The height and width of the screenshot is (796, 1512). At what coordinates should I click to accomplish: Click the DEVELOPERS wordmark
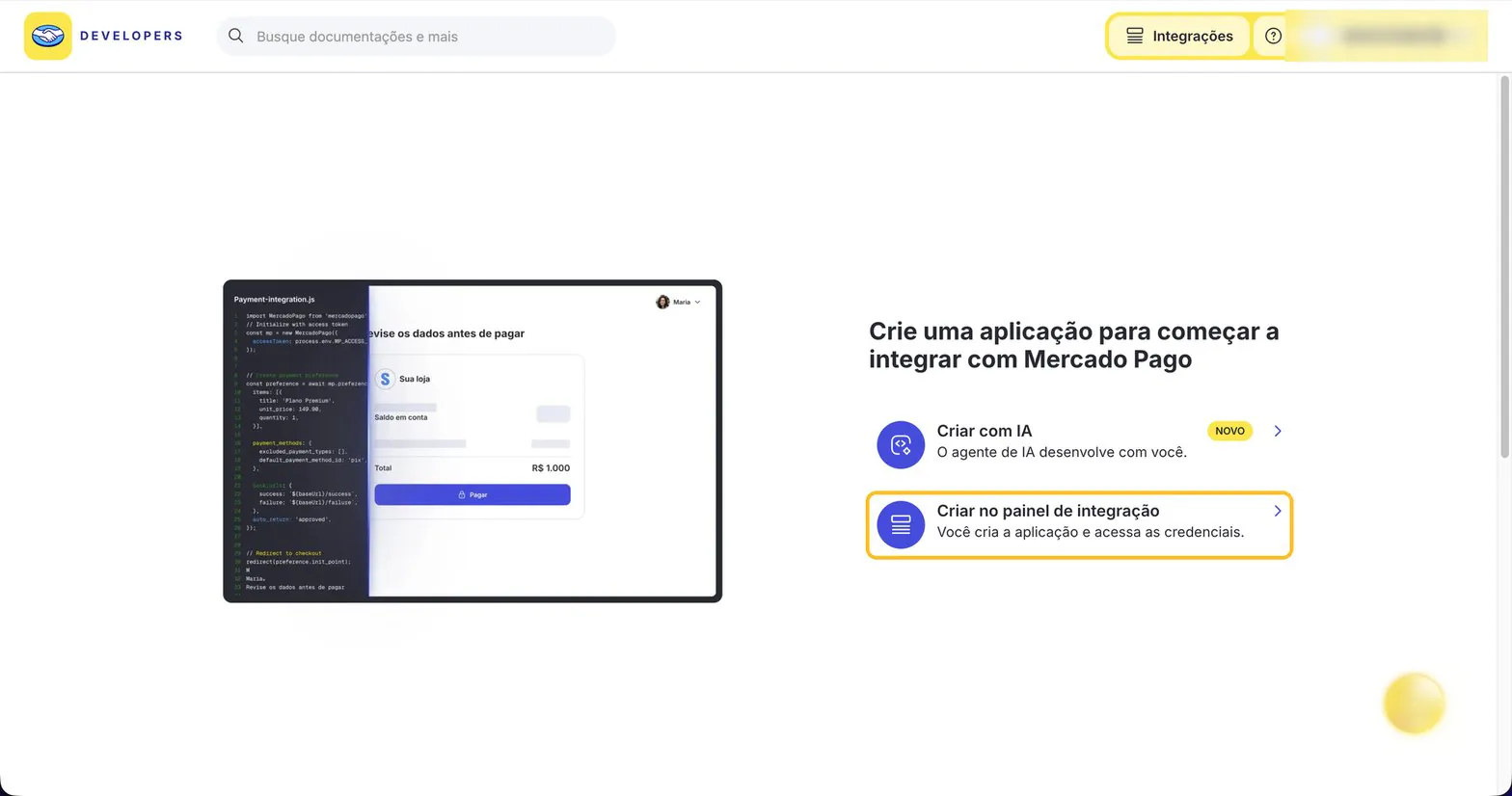131,36
